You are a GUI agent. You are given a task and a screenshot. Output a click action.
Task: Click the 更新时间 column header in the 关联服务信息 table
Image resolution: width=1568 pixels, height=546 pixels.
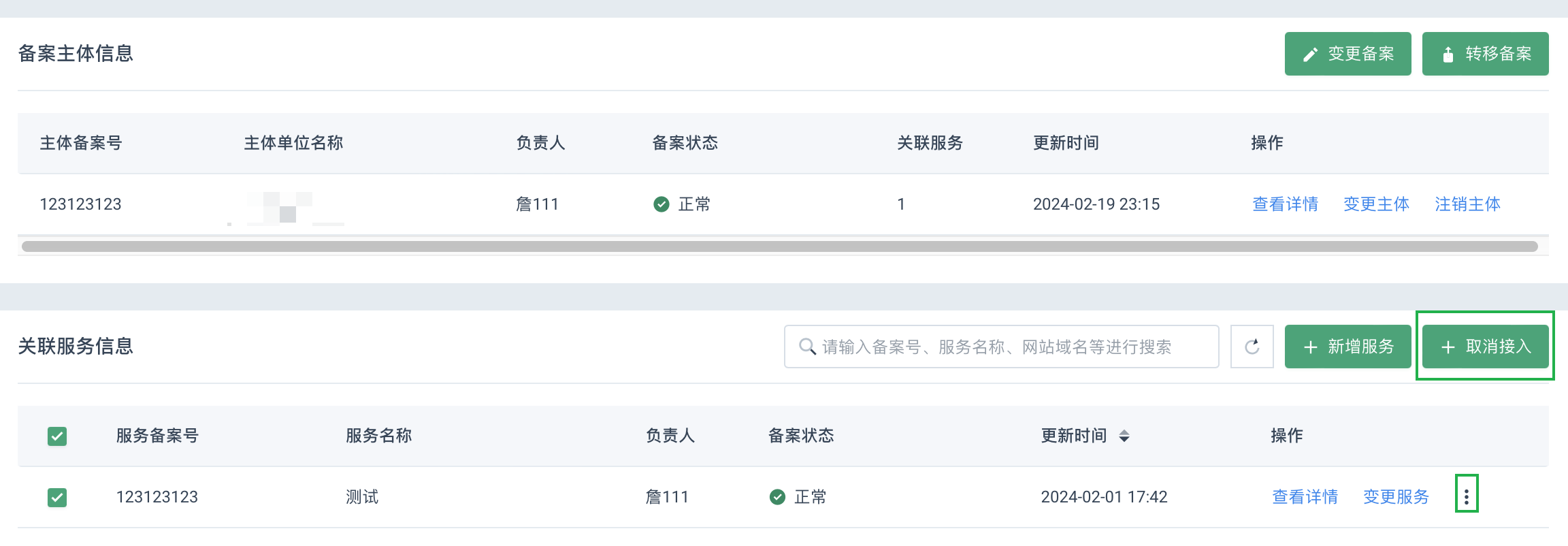point(1074,436)
